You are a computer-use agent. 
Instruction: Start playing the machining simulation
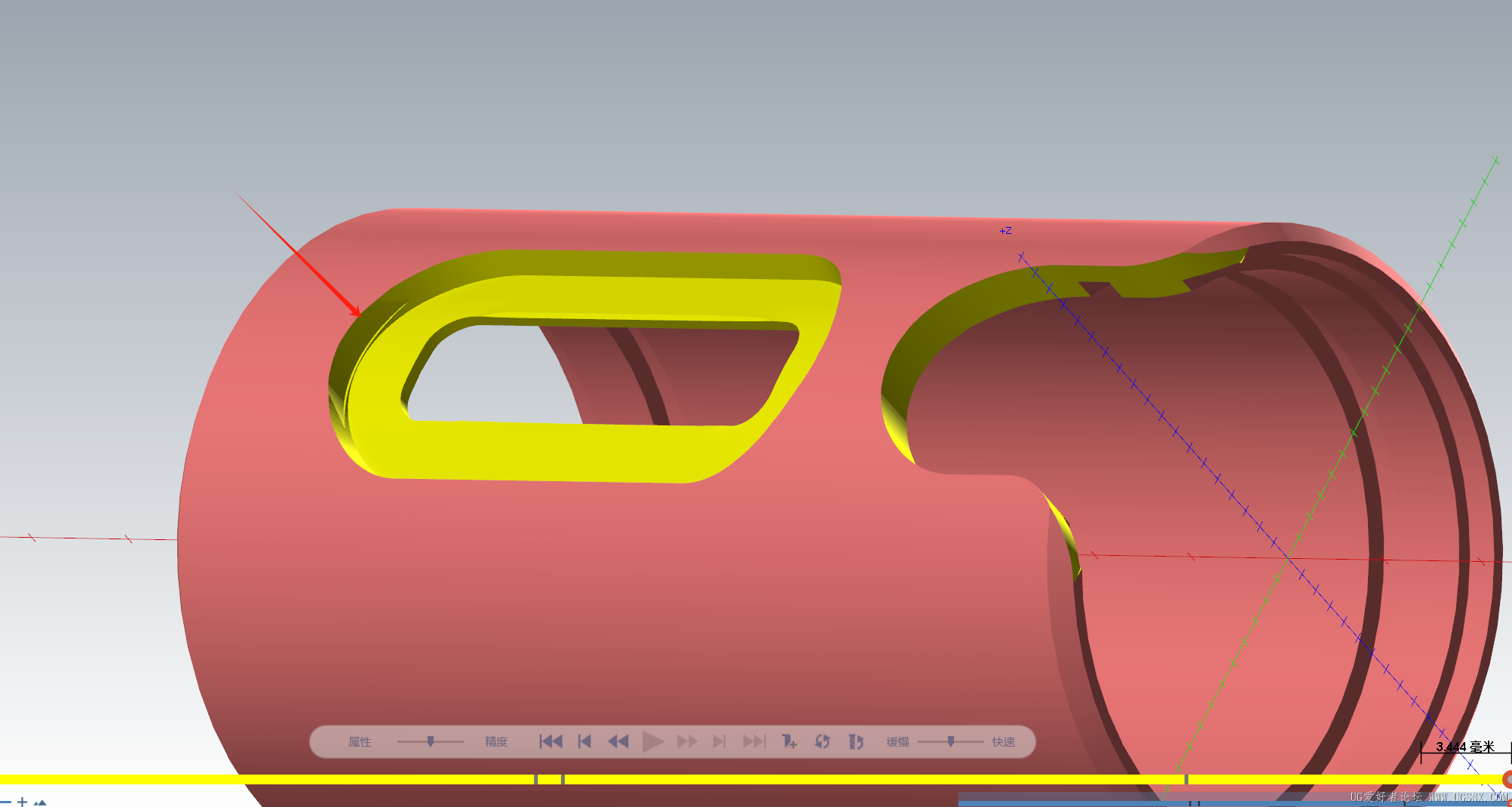[653, 741]
